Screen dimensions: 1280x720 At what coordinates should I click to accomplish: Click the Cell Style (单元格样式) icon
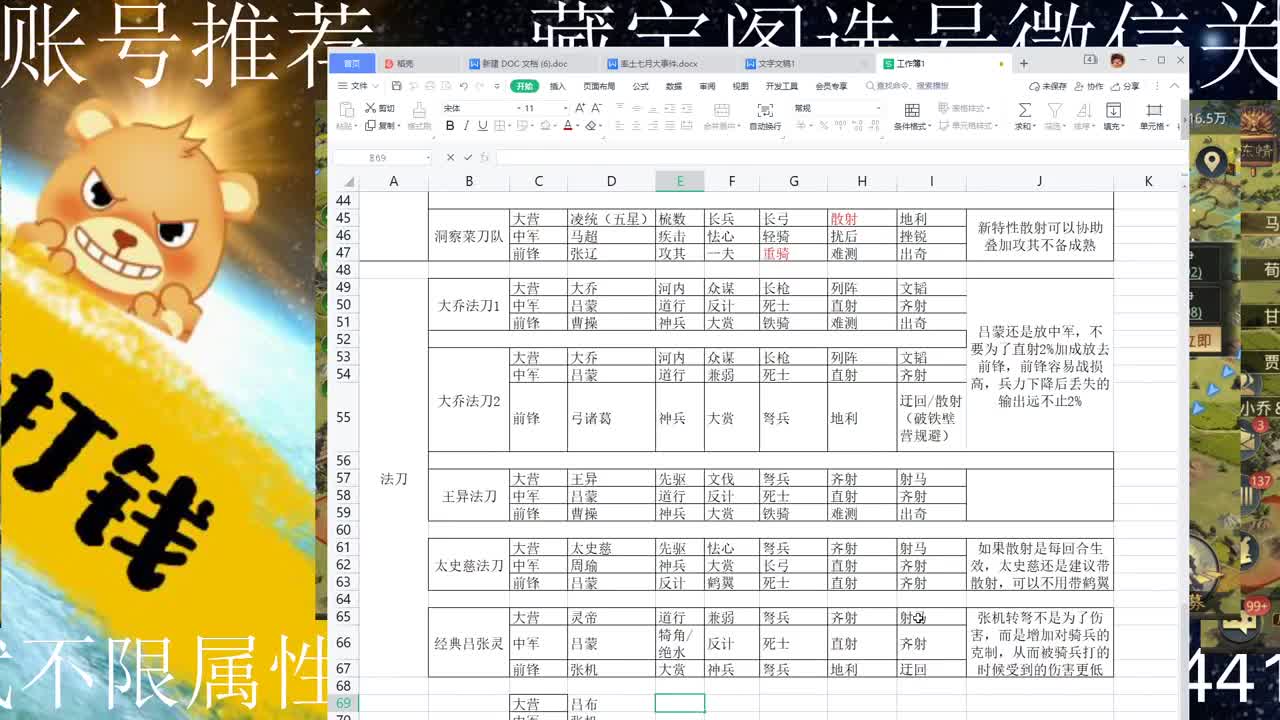945,126
